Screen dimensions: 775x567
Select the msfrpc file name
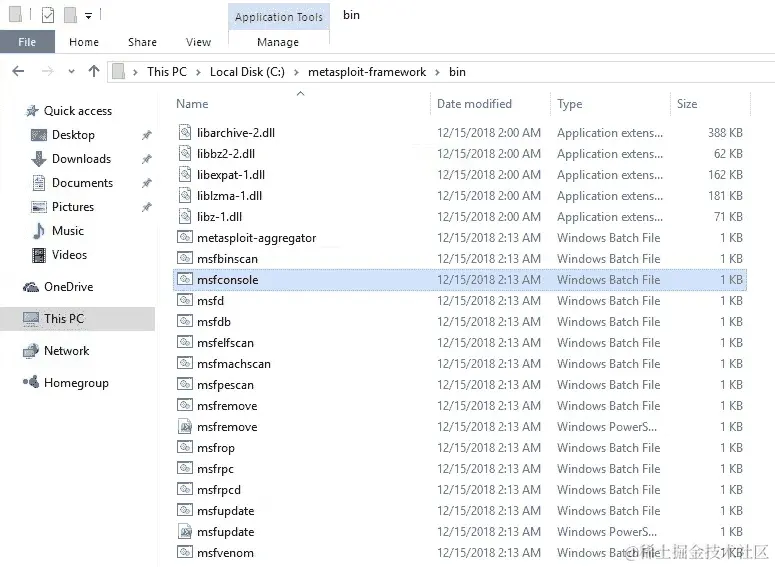click(x=215, y=469)
